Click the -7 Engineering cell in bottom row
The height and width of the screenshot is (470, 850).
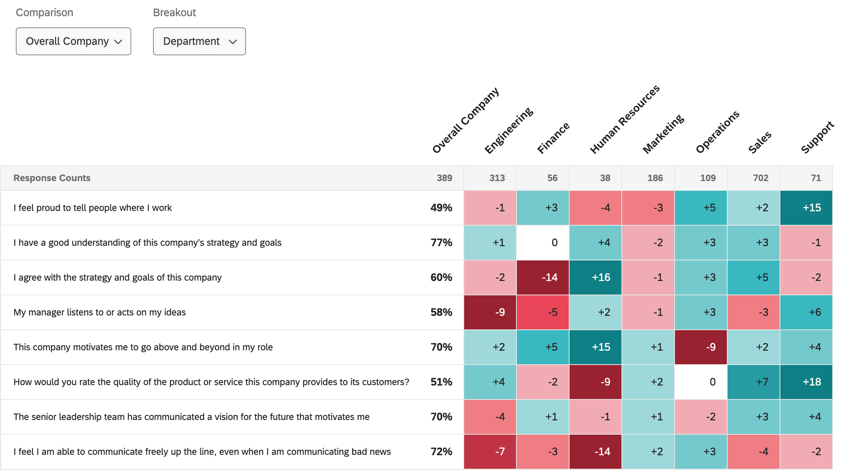[490, 452]
